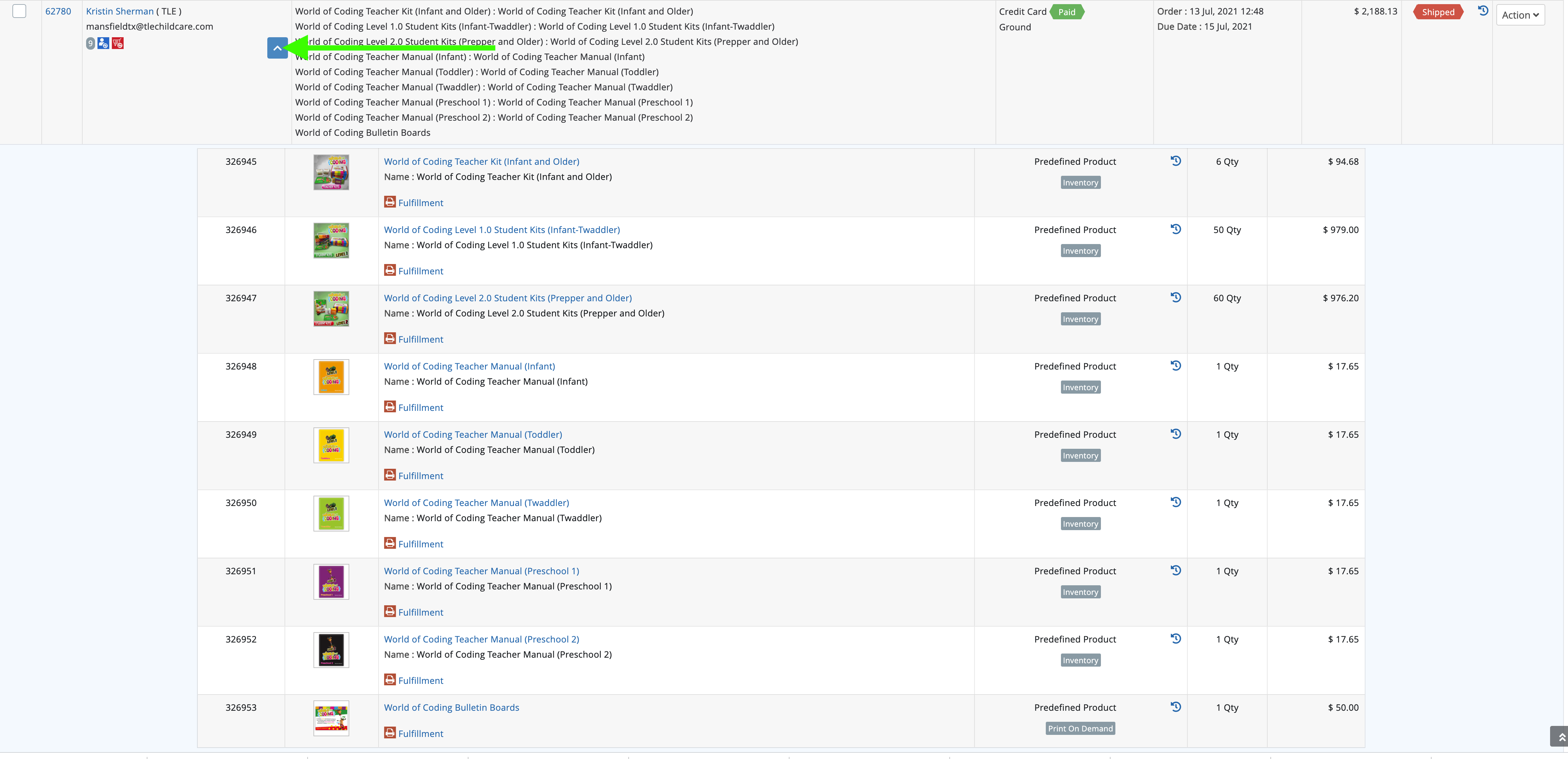View history for the Teacher Manual (Infant) row
Image resolution: width=1568 pixels, height=759 pixels.
[x=1176, y=365]
